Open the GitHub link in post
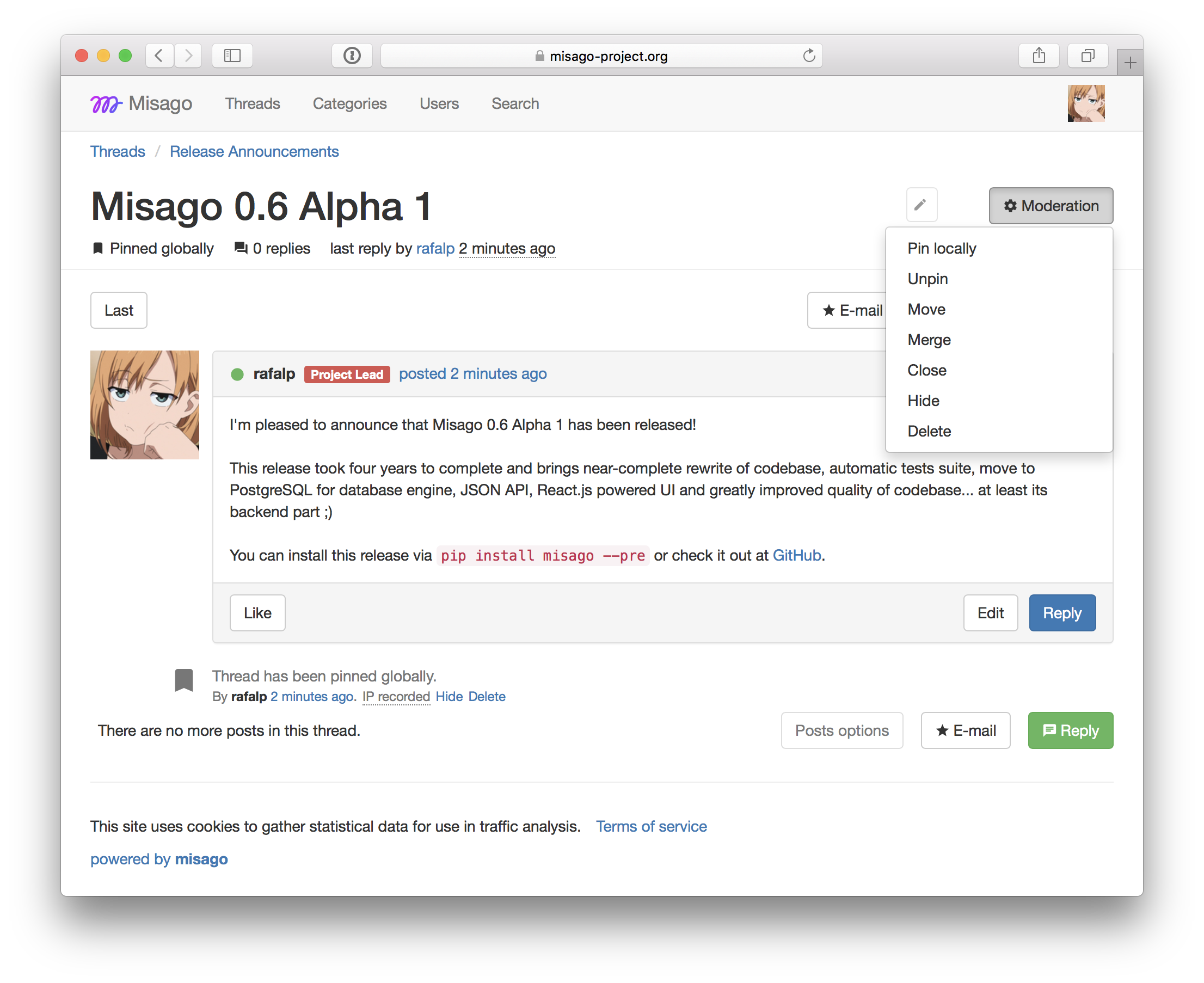This screenshot has width=1204, height=983. 796,556
